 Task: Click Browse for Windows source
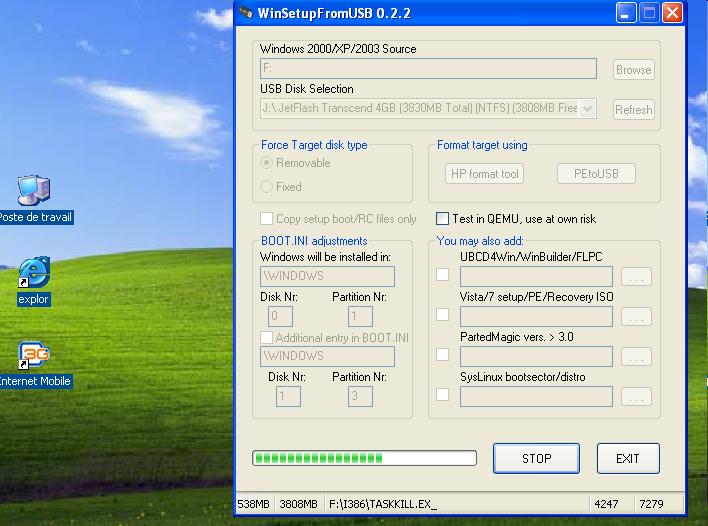[633, 70]
